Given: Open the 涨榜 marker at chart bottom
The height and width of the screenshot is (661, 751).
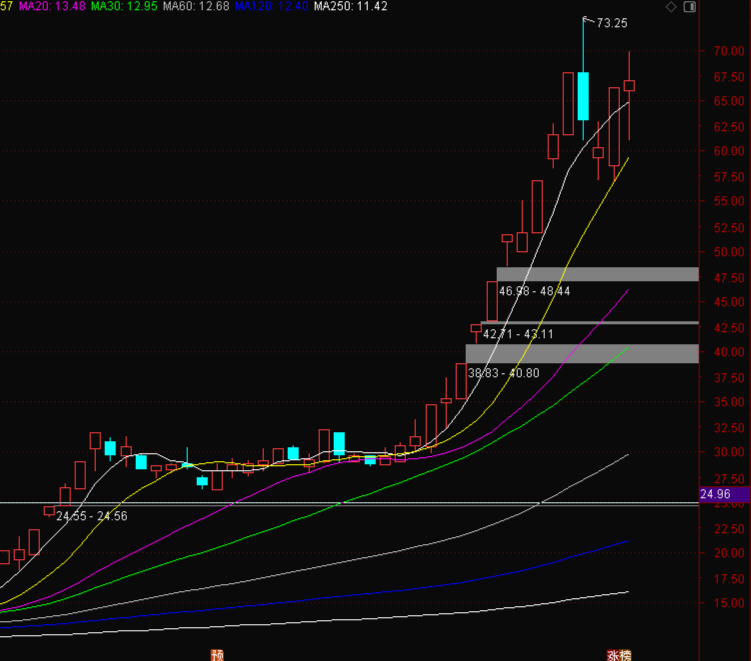Looking at the screenshot, I should 619,655.
